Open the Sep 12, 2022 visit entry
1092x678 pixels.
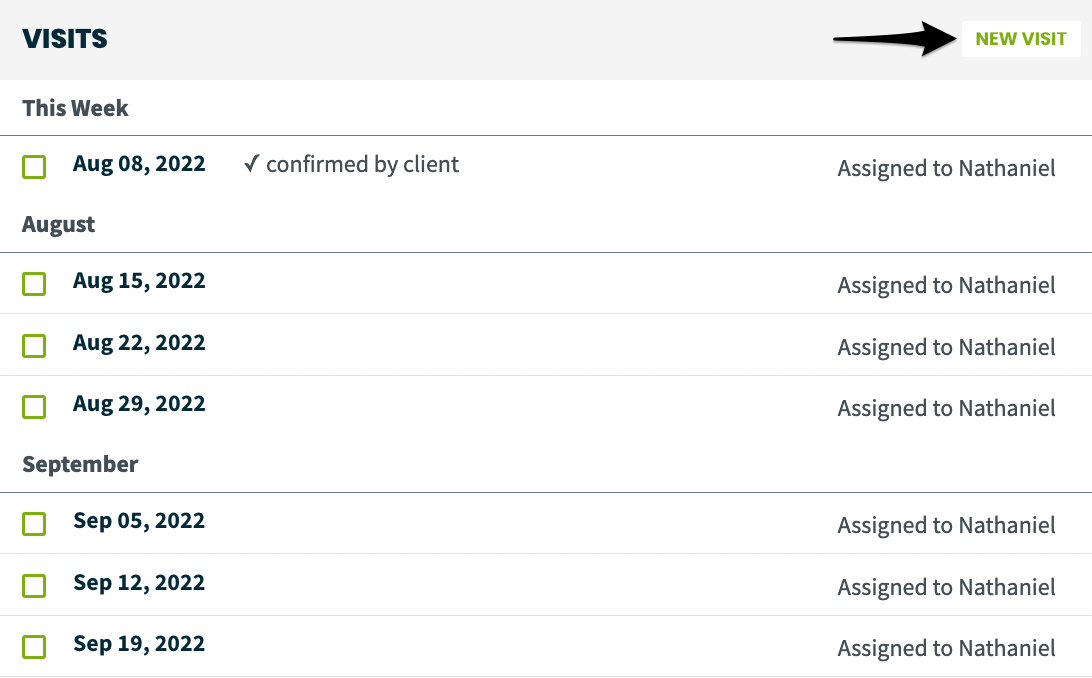pyautogui.click(x=139, y=583)
